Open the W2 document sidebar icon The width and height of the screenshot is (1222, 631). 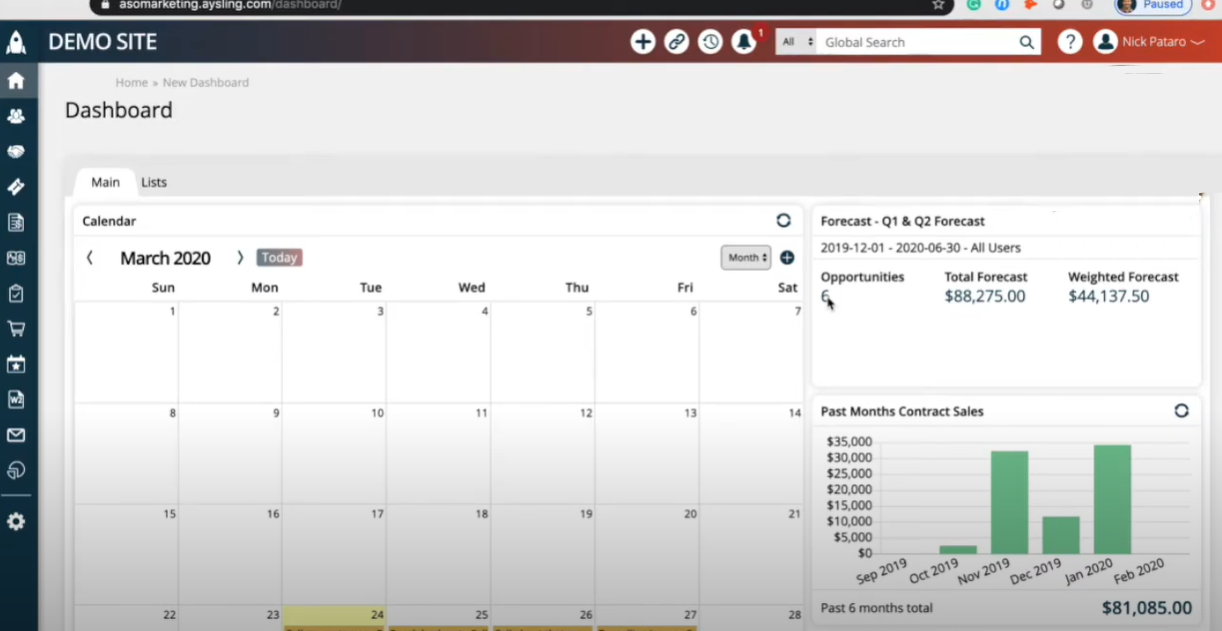tap(16, 399)
